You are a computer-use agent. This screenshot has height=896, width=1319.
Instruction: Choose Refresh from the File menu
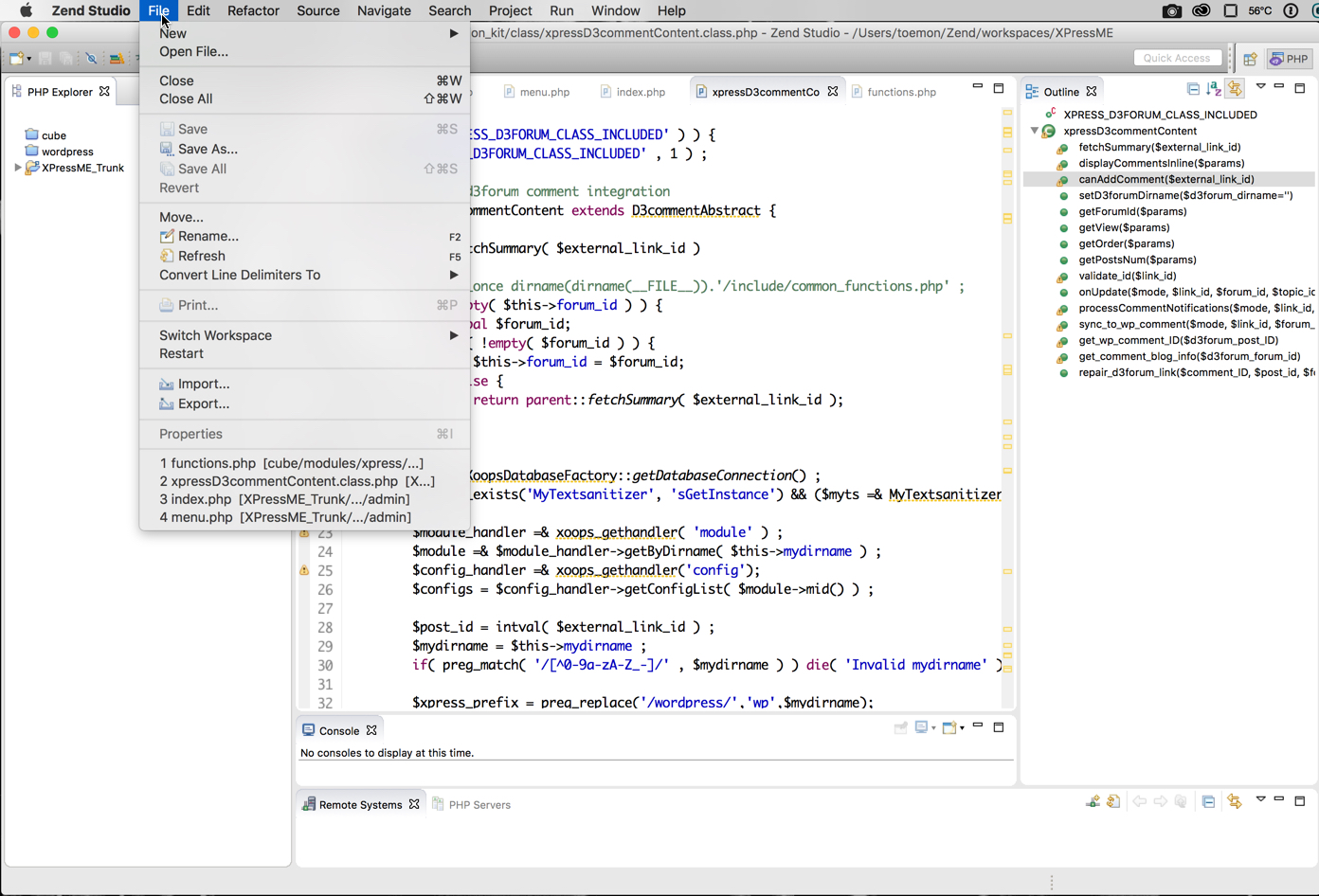(304, 256)
